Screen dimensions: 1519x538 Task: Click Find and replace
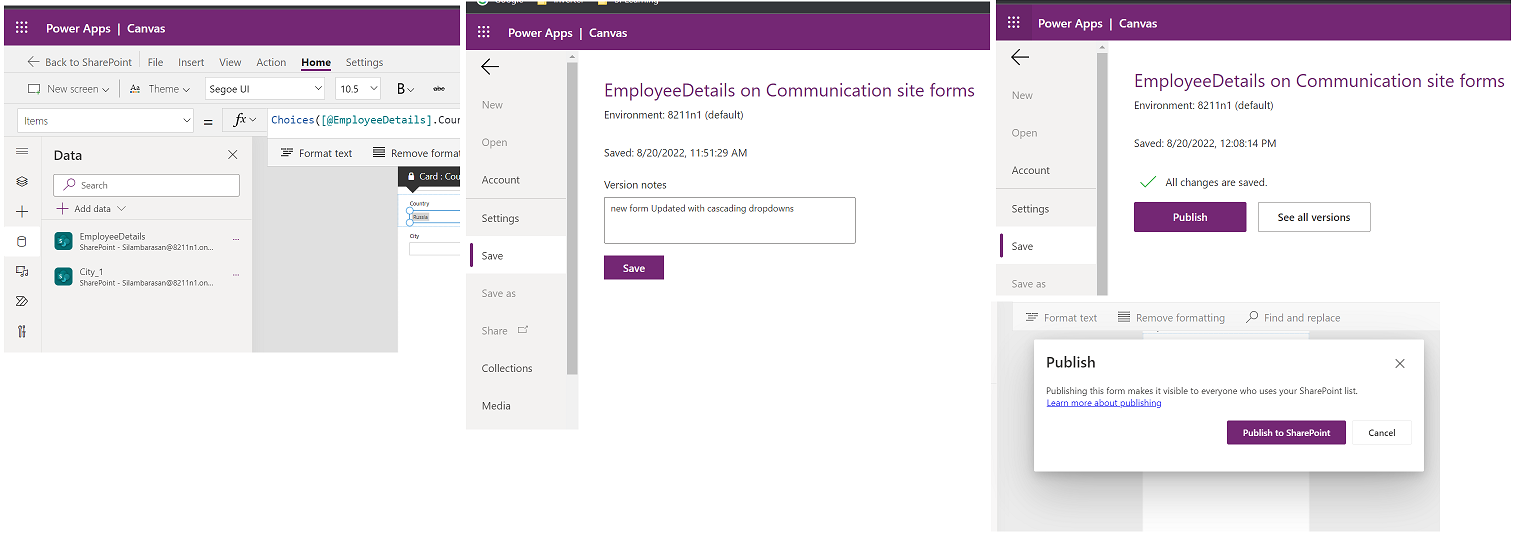point(1293,317)
